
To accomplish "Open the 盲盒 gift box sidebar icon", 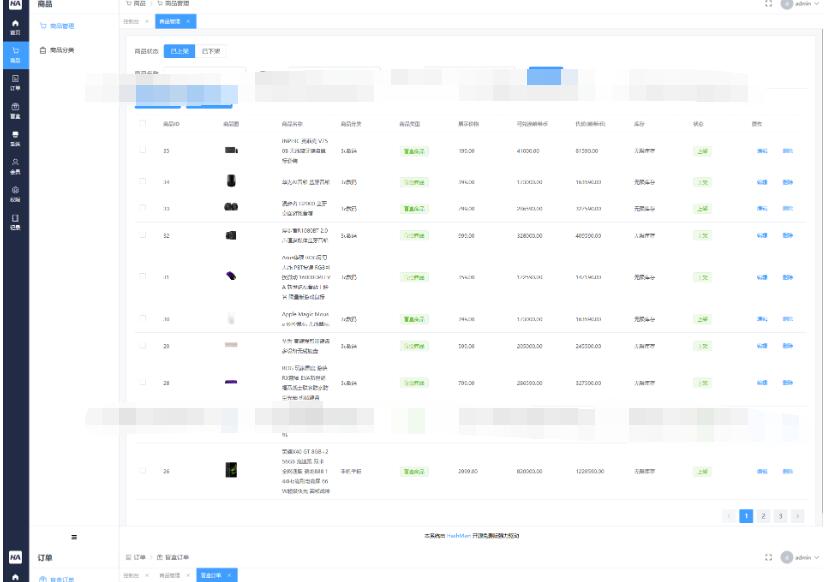I will coord(15,108).
